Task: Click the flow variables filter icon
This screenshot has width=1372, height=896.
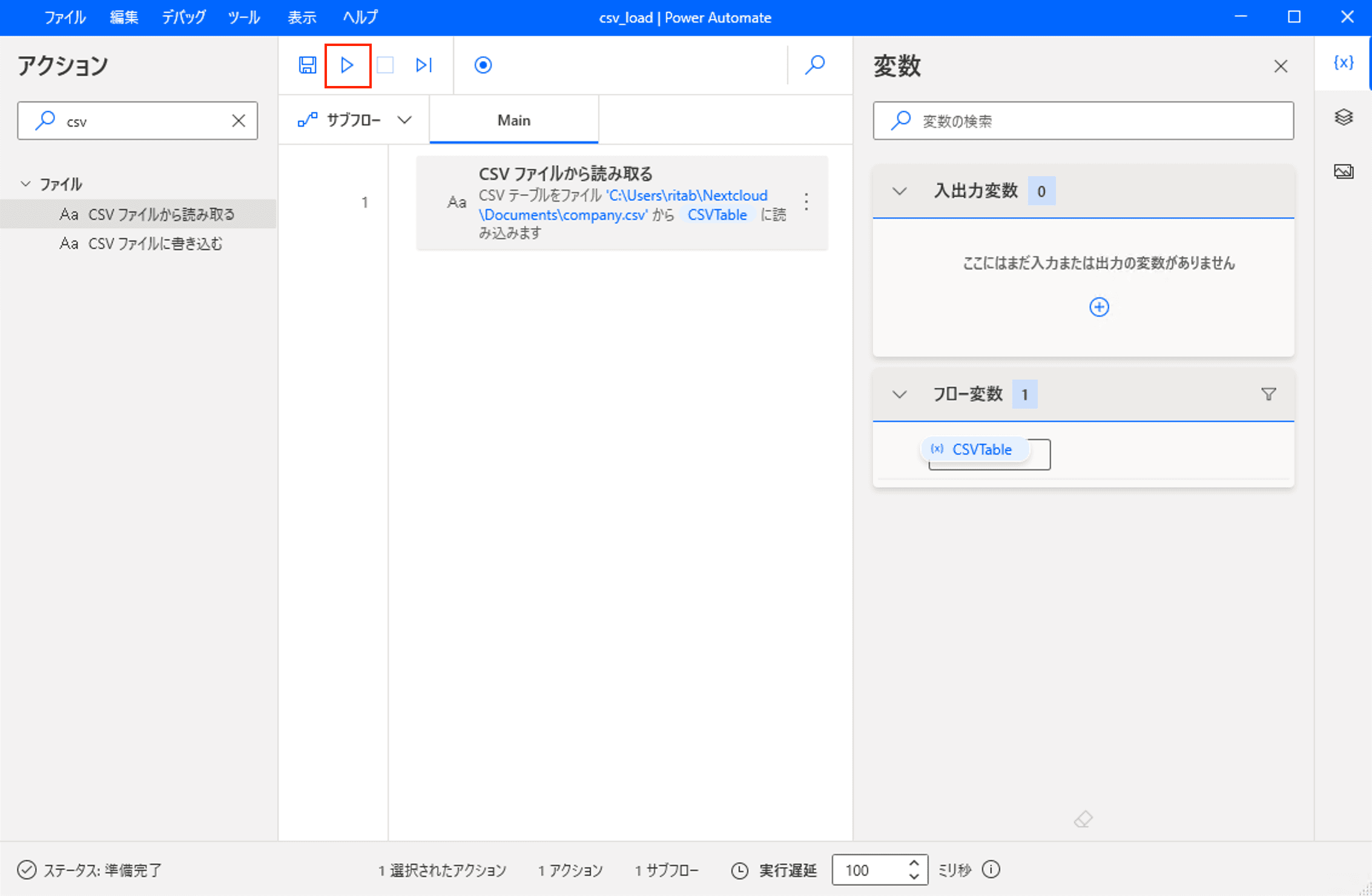Action: (x=1268, y=395)
